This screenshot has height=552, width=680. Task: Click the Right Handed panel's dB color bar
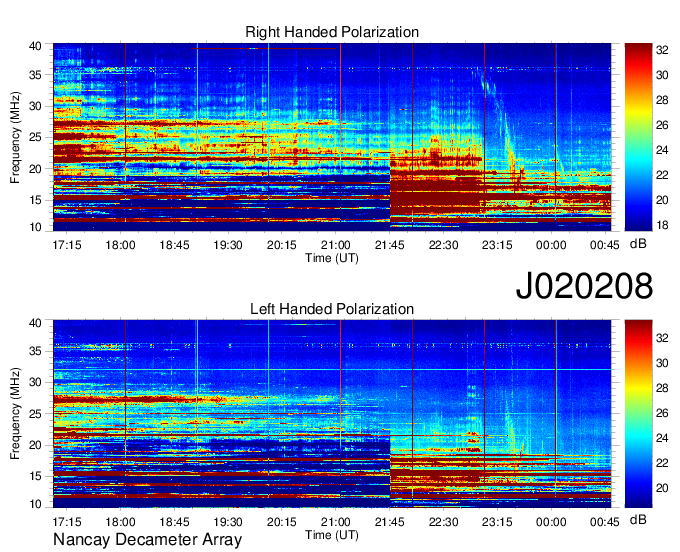pos(638,137)
